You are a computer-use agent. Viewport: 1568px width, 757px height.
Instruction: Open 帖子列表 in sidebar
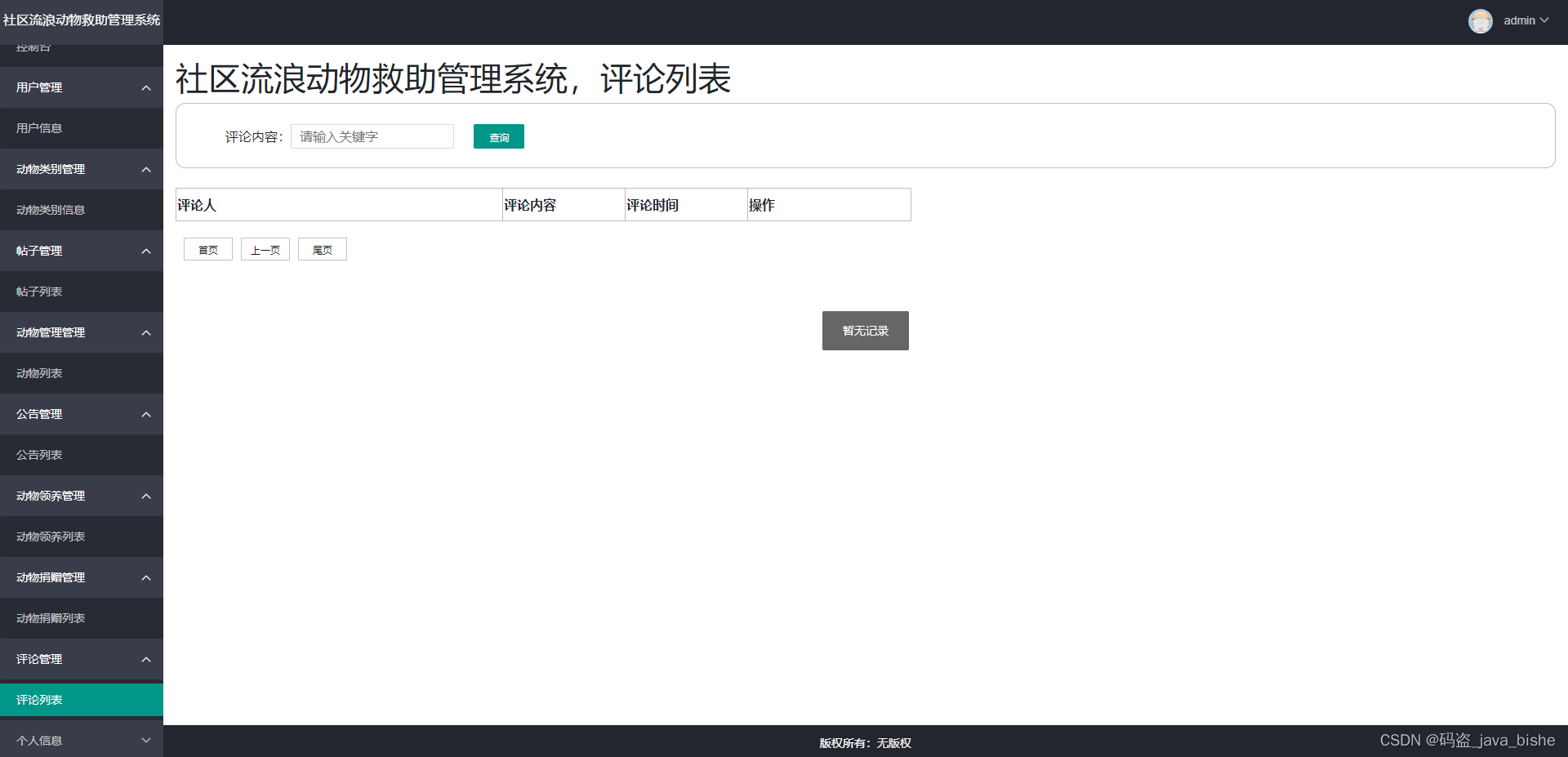click(x=82, y=292)
